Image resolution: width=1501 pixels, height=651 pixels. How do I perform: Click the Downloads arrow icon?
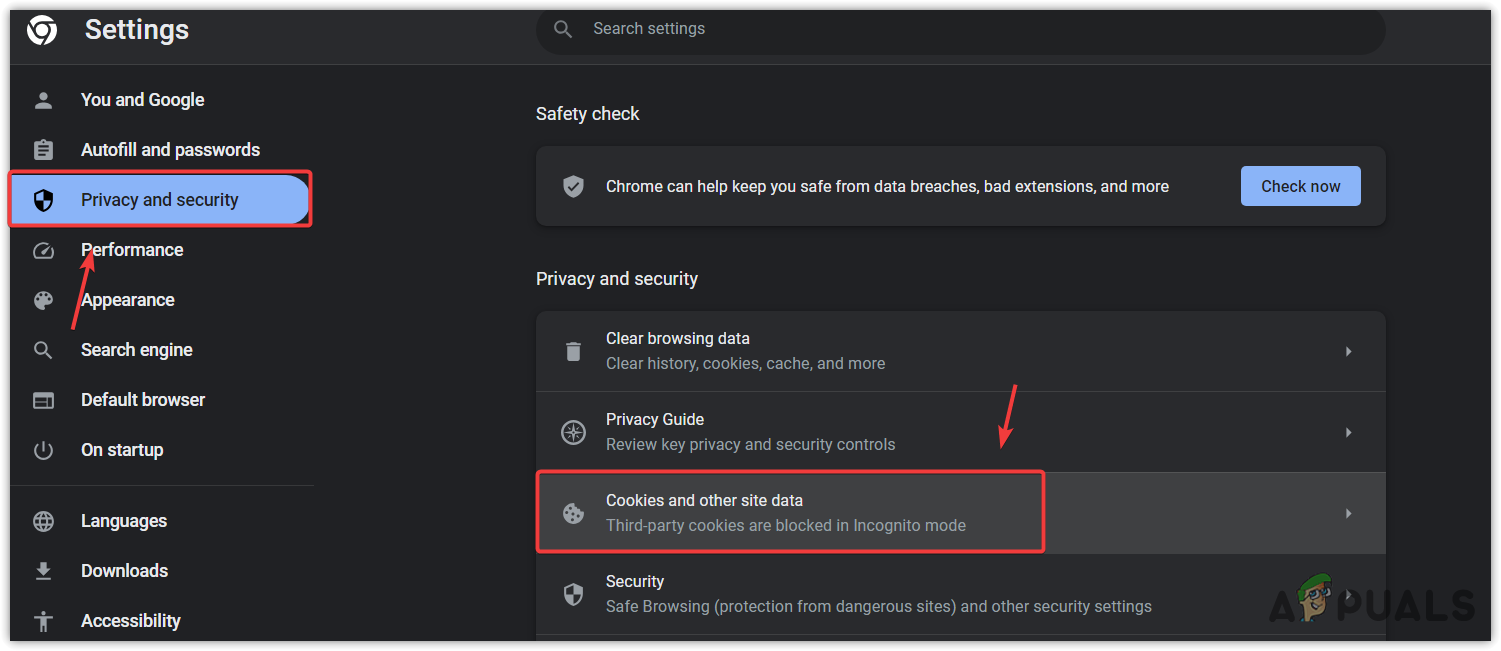[x=43, y=571]
